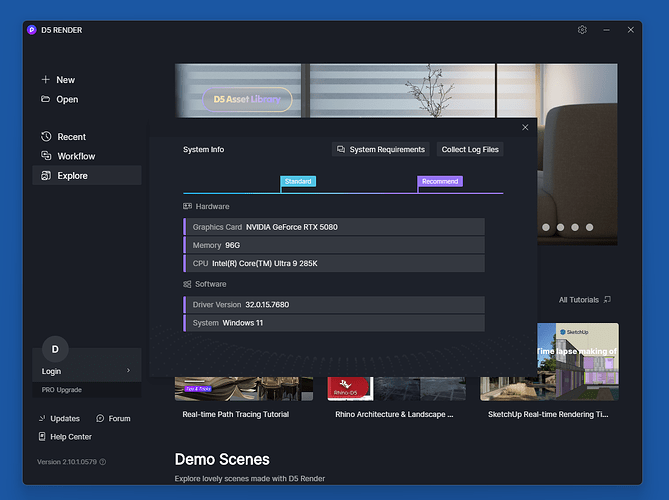Click the D5 Render logo icon

coord(32,30)
